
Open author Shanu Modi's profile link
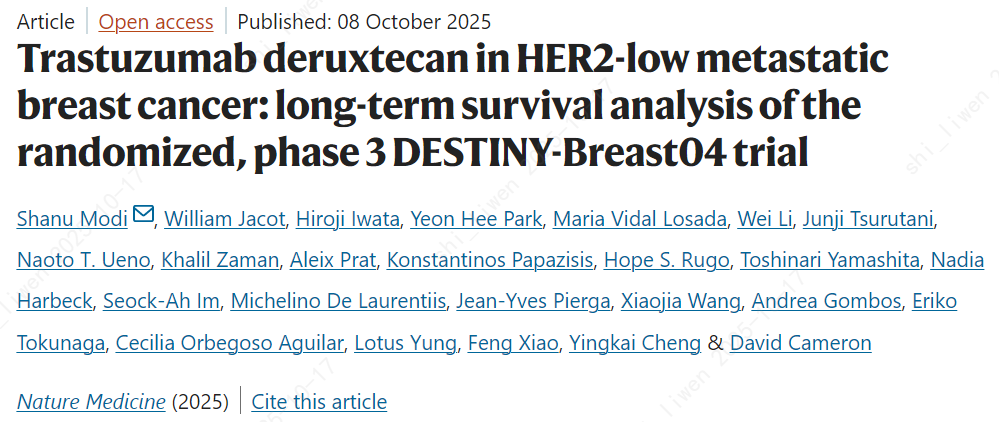point(72,218)
